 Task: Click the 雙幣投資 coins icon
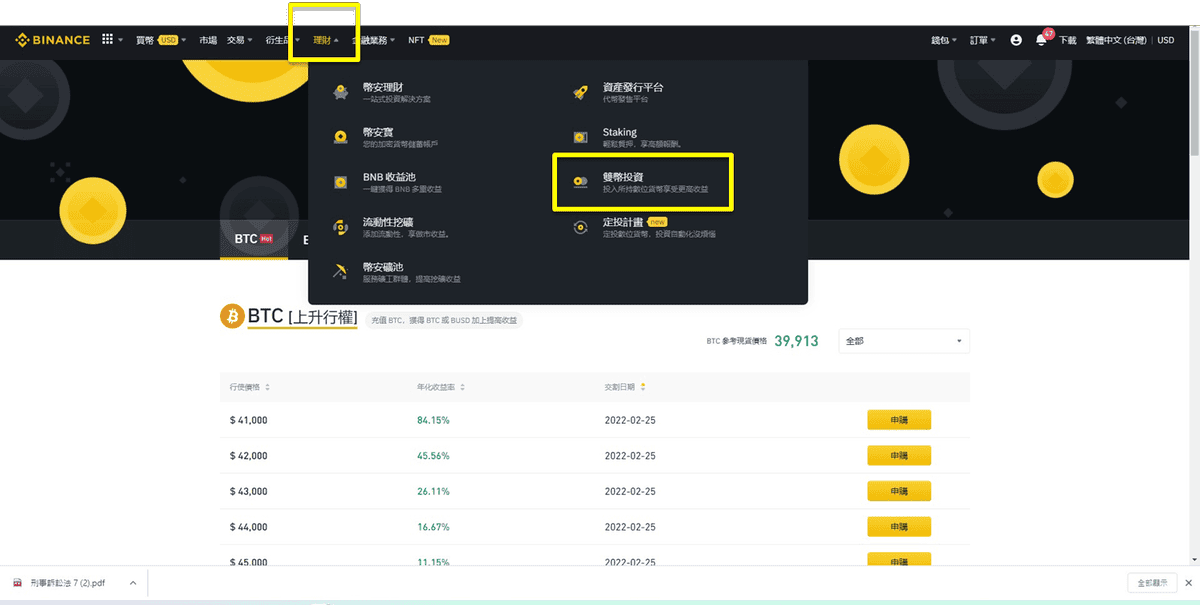tap(580, 181)
